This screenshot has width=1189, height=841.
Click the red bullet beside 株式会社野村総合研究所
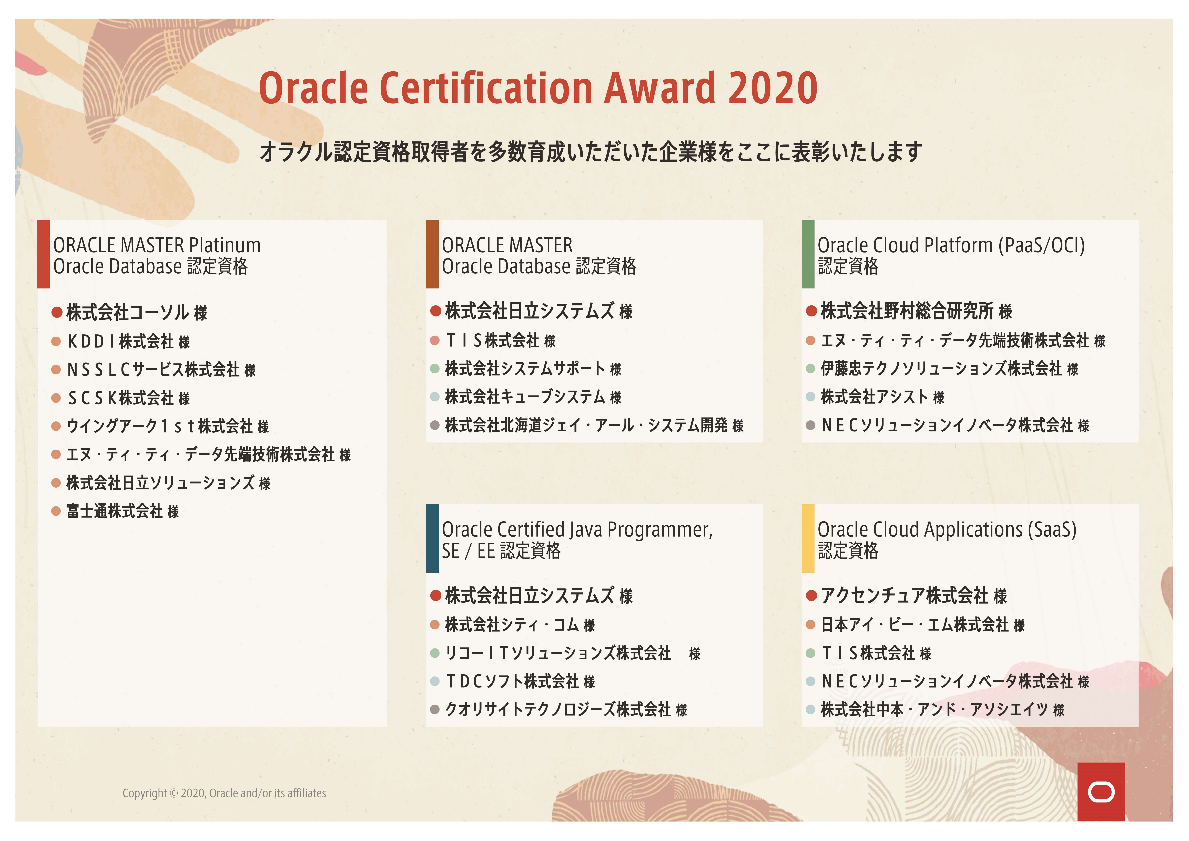pyautogui.click(x=811, y=312)
